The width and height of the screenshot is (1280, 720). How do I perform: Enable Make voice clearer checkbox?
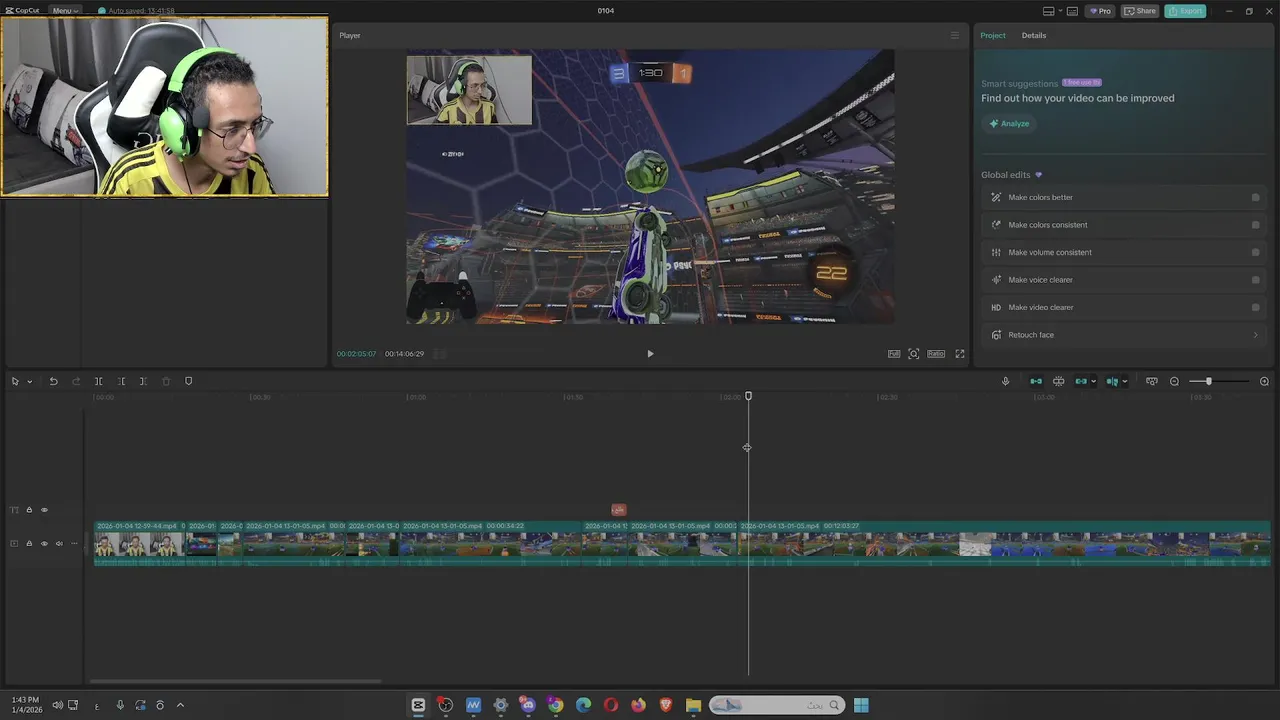[x=1256, y=280]
